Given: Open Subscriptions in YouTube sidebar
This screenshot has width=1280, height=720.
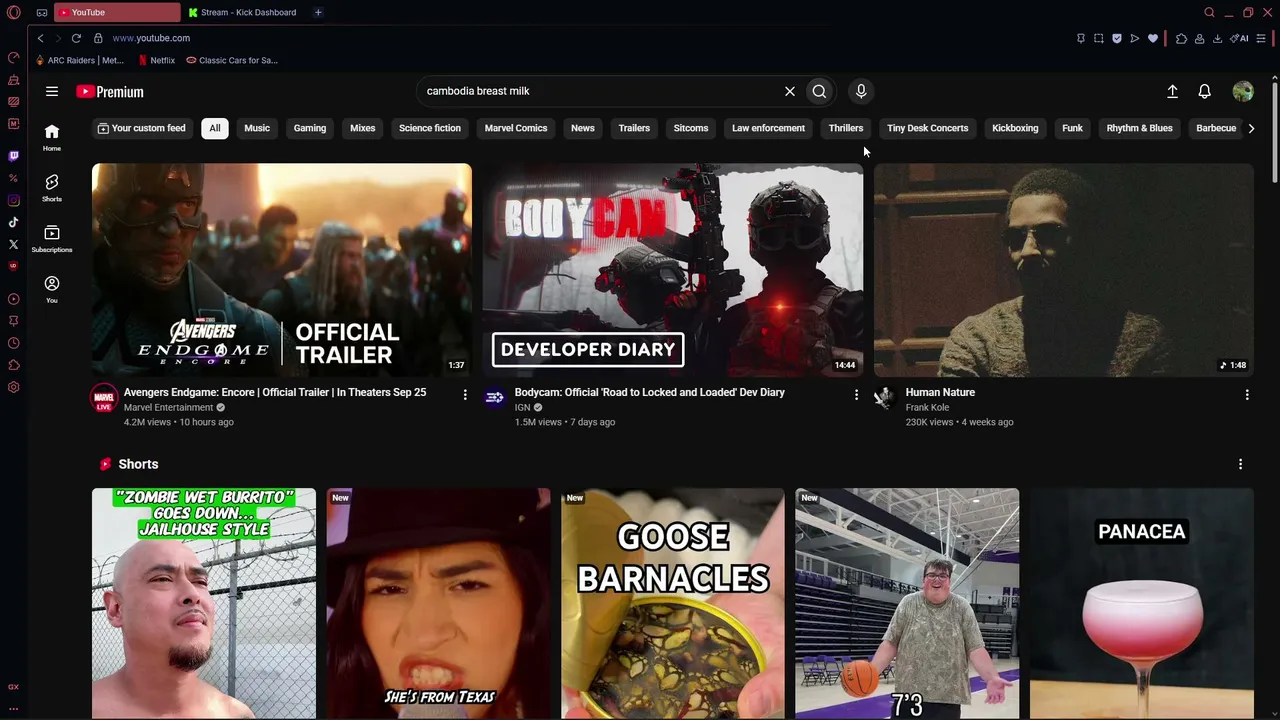Looking at the screenshot, I should [52, 238].
